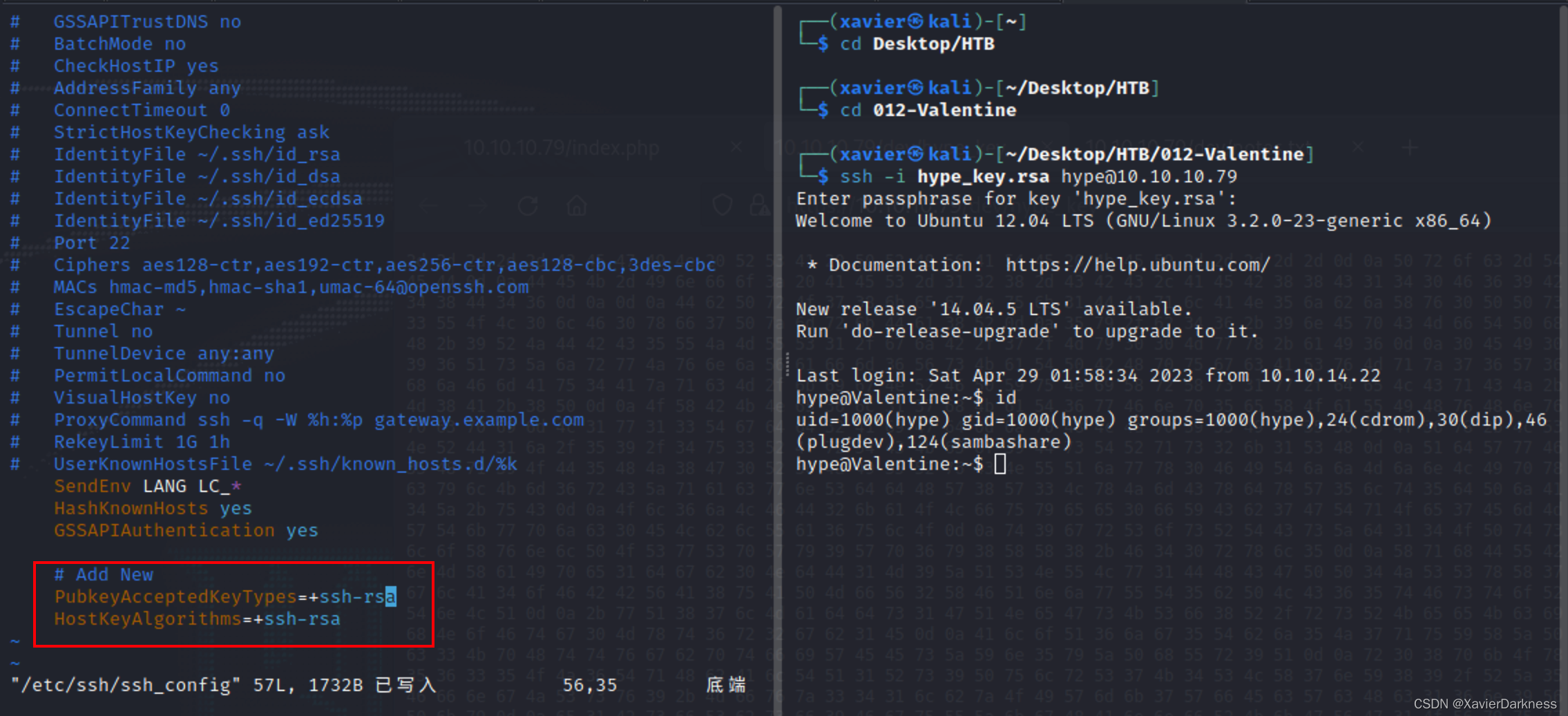Screen dimensions: 1568x716
Task: Click the 'do-release-upgrade' instruction line
Action: (x=1027, y=331)
